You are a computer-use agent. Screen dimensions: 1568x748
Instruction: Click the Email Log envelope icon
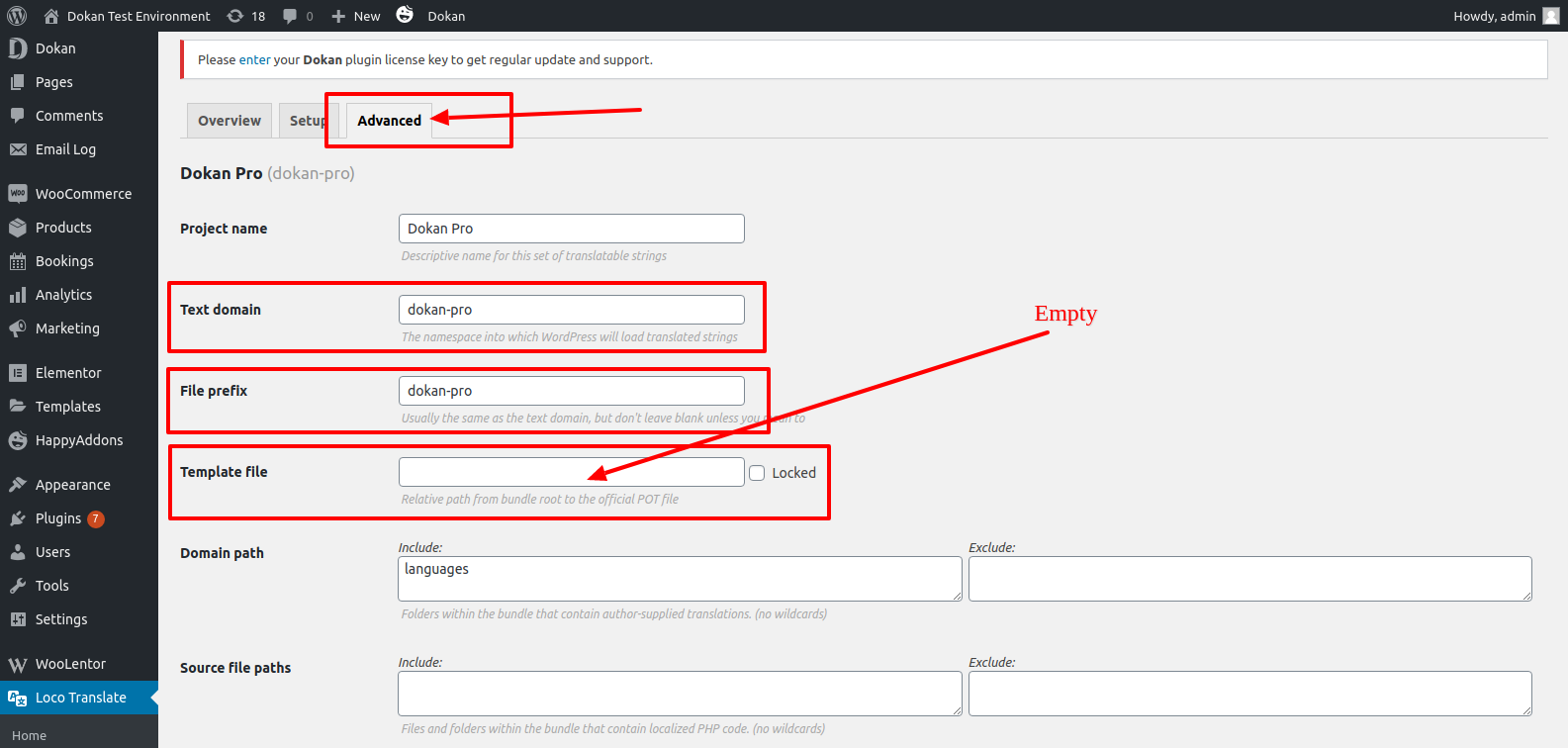tap(18, 149)
